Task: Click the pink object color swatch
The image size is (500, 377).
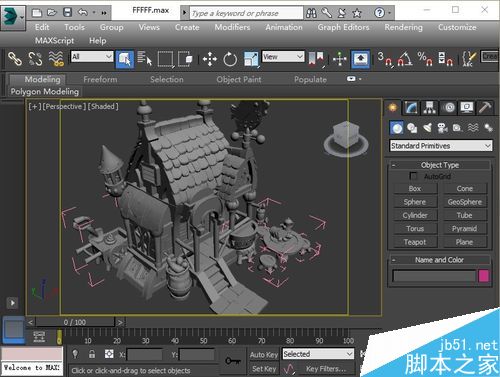Action: pyautogui.click(x=484, y=276)
